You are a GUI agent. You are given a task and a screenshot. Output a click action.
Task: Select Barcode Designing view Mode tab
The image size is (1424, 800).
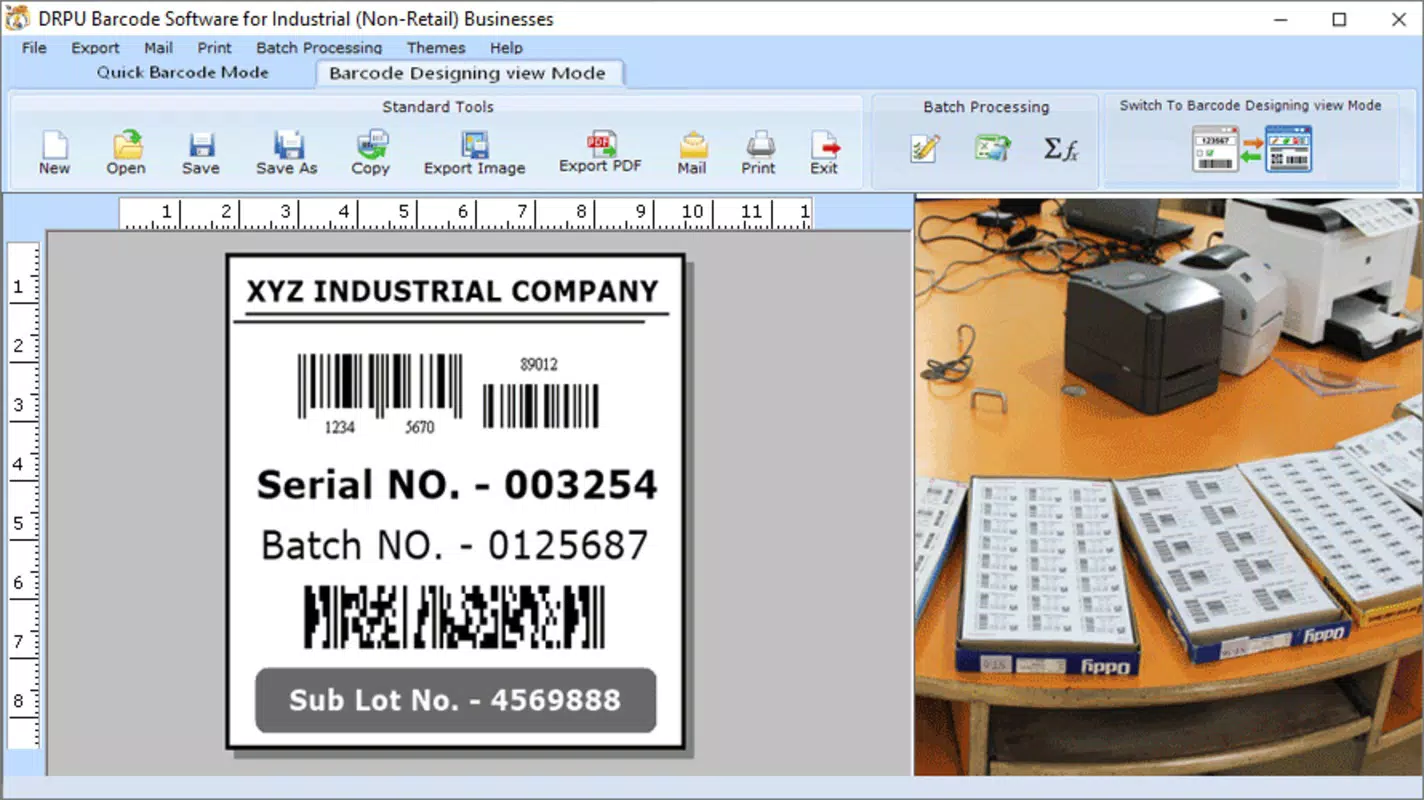click(467, 73)
